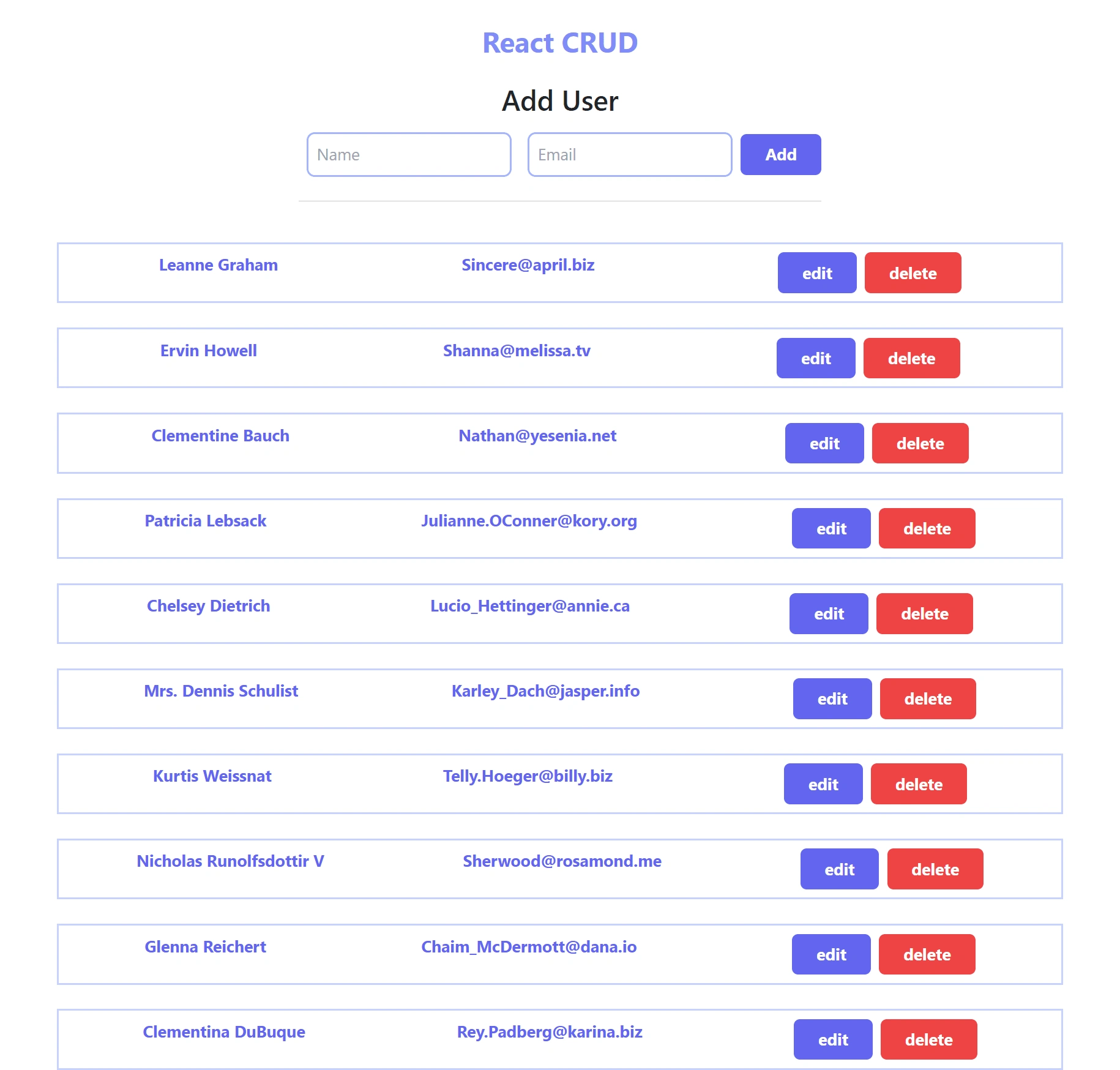Click the Sherwood@rosamond.me email text

click(x=562, y=861)
